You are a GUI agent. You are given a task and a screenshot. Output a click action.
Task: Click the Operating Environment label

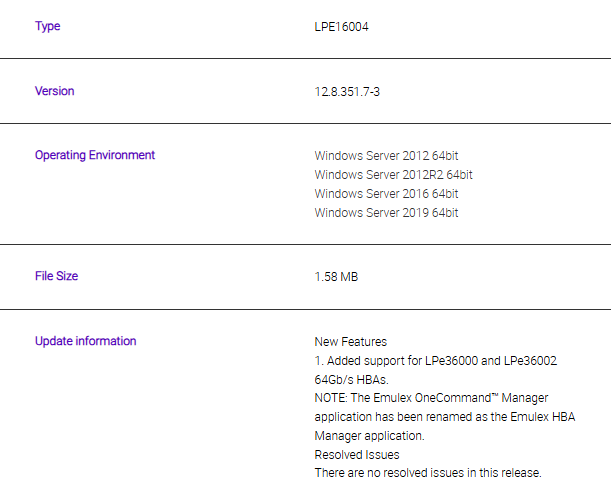click(x=95, y=155)
